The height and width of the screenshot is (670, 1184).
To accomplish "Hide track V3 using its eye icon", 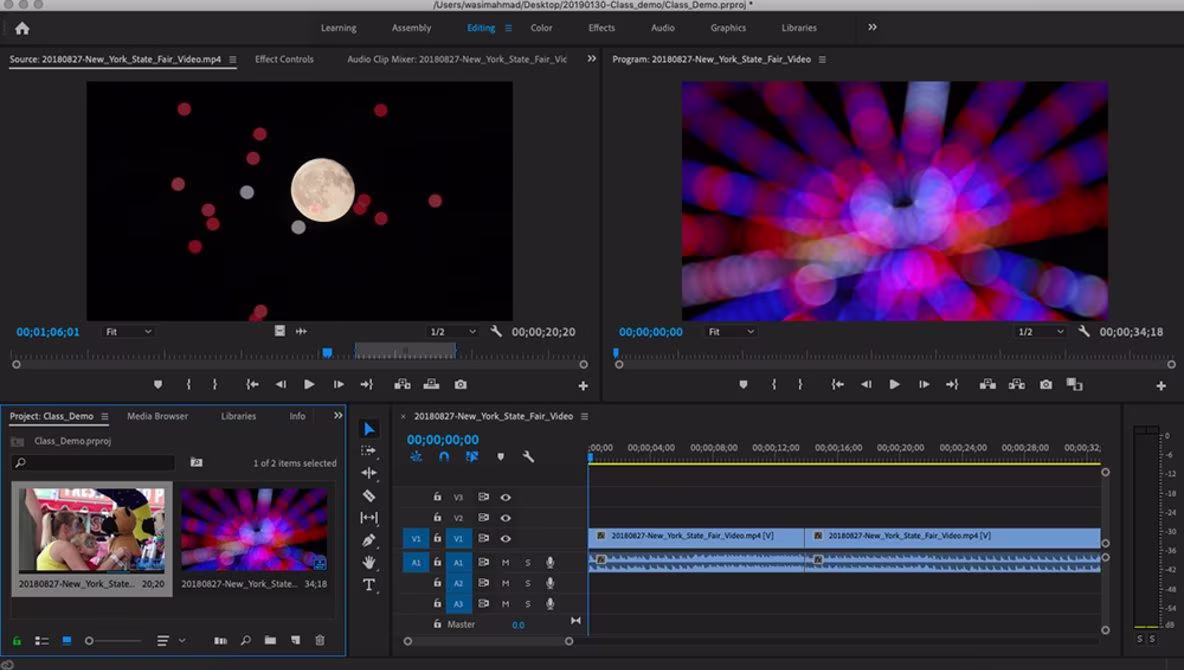I will (506, 497).
